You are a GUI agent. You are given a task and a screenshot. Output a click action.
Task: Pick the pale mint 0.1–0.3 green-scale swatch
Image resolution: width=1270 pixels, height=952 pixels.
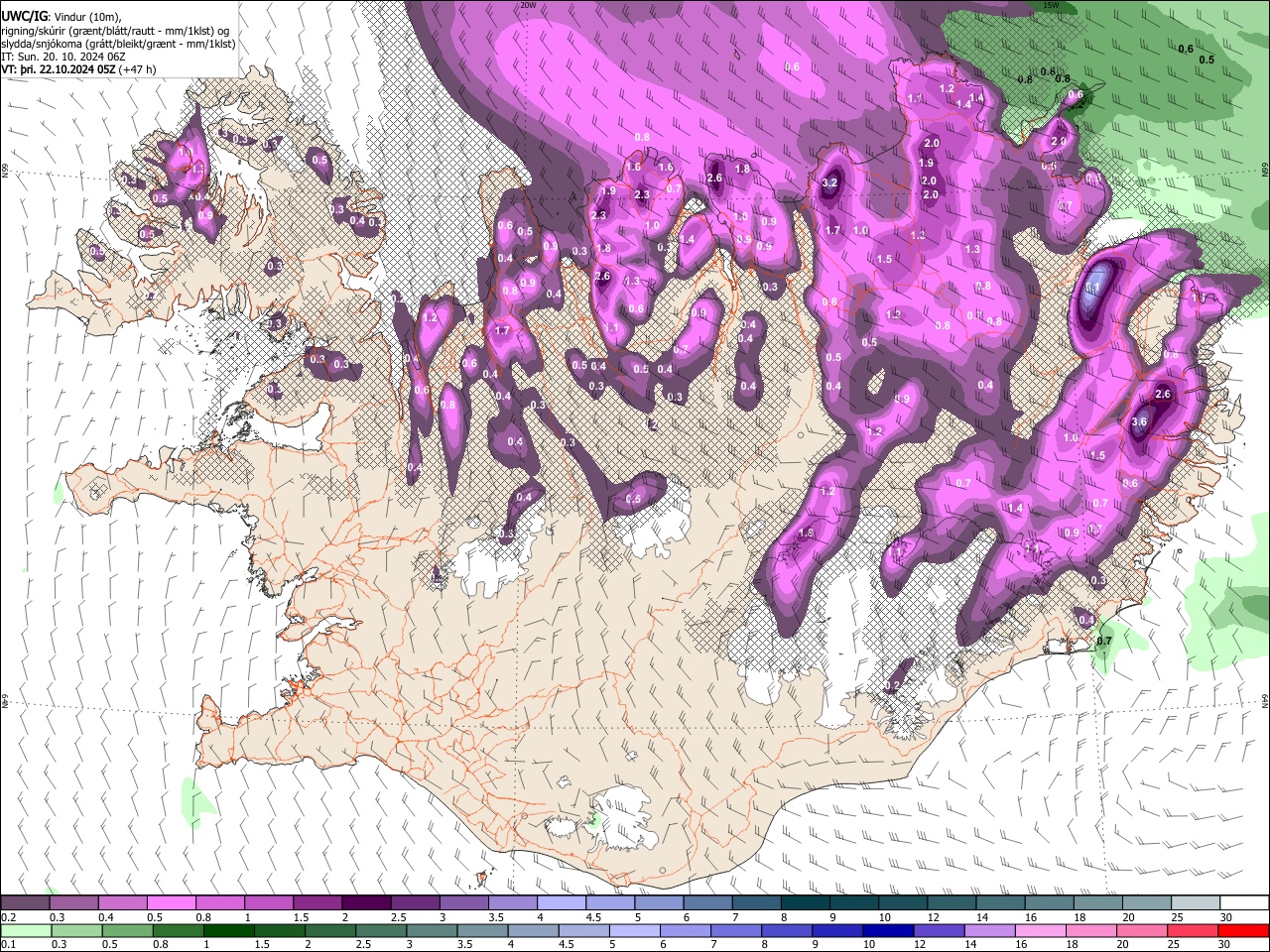coord(25,930)
